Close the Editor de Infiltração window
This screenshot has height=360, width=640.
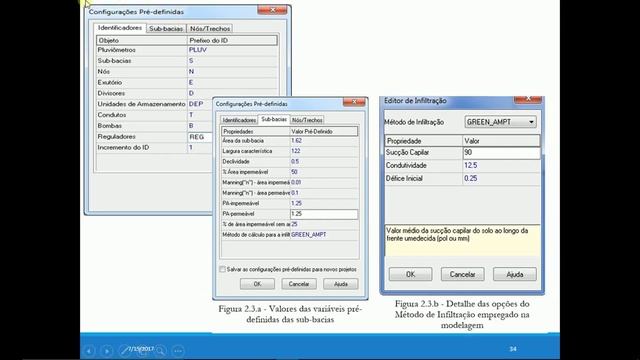(528, 99)
